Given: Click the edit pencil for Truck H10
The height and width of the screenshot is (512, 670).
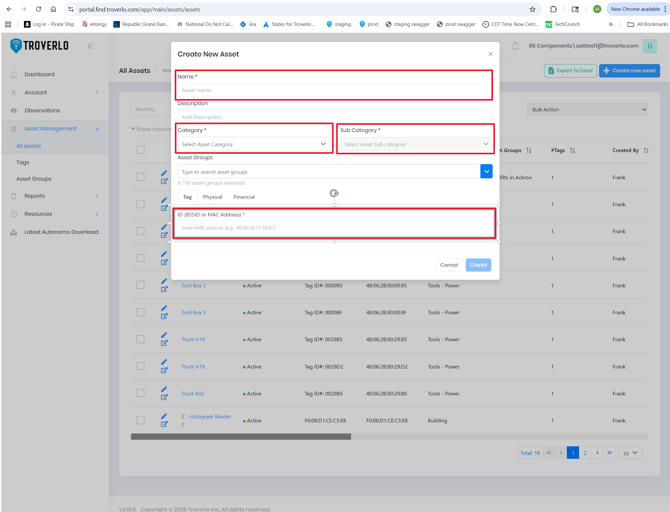Looking at the screenshot, I should (164, 335).
